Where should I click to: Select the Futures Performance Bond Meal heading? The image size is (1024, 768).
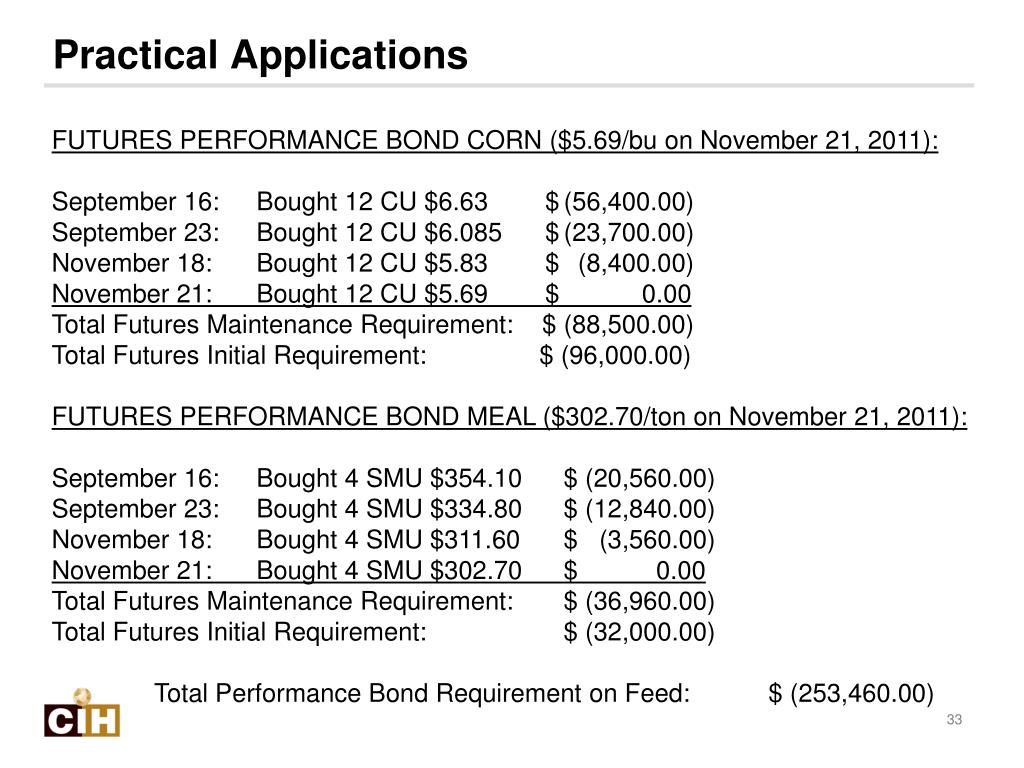509,417
